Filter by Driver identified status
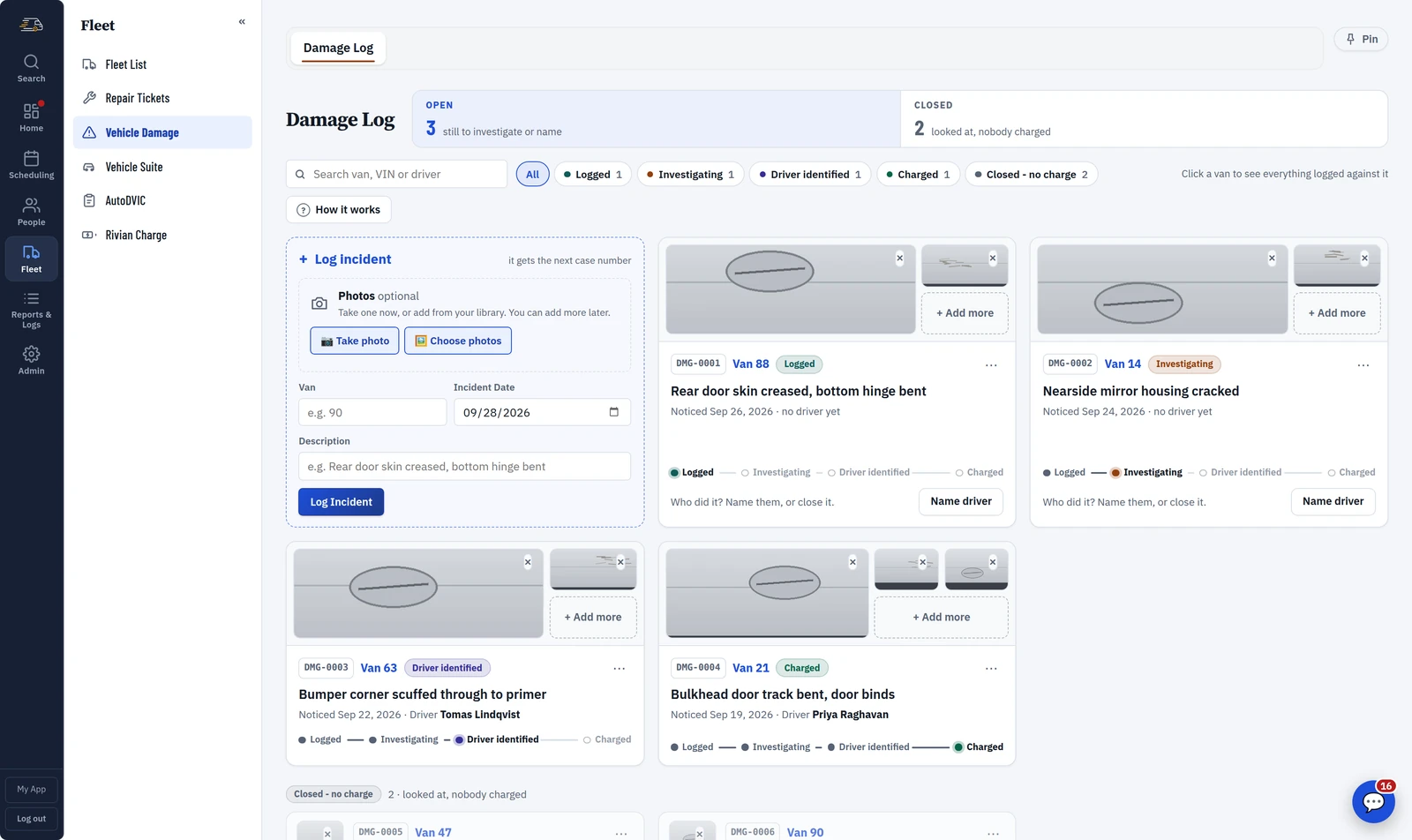Image resolution: width=1412 pixels, height=840 pixels. pos(810,175)
